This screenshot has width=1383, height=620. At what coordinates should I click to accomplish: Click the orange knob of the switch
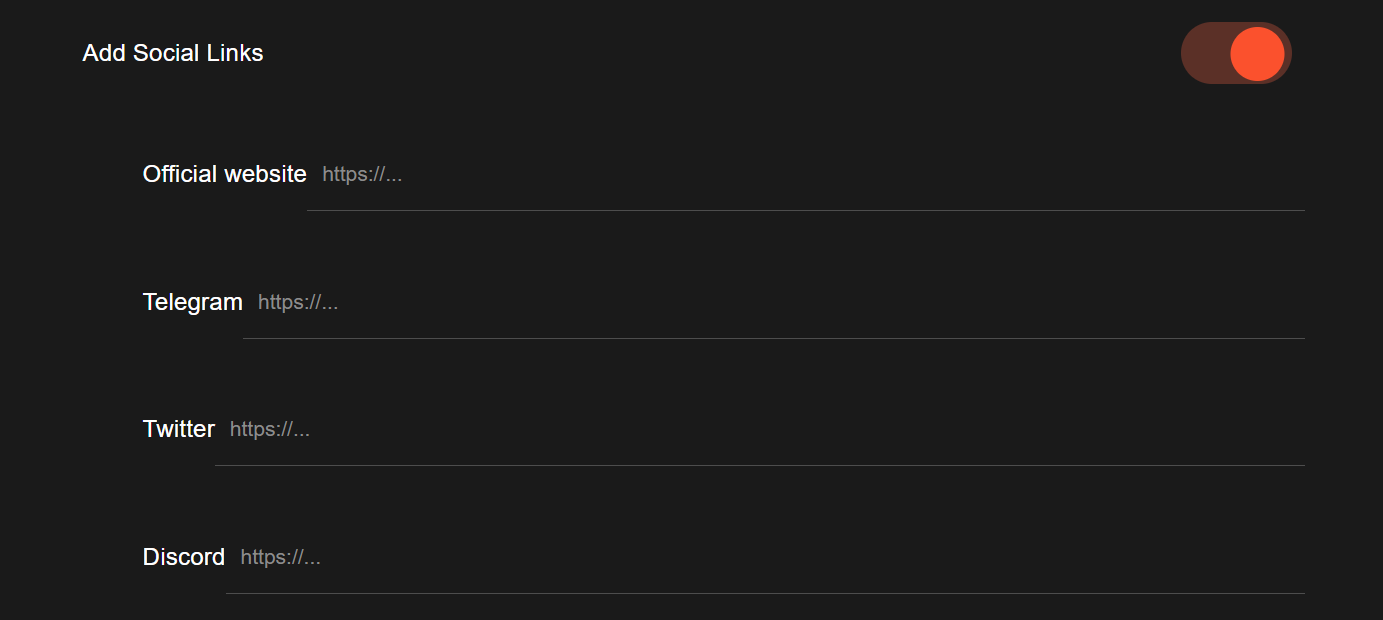coord(1257,54)
